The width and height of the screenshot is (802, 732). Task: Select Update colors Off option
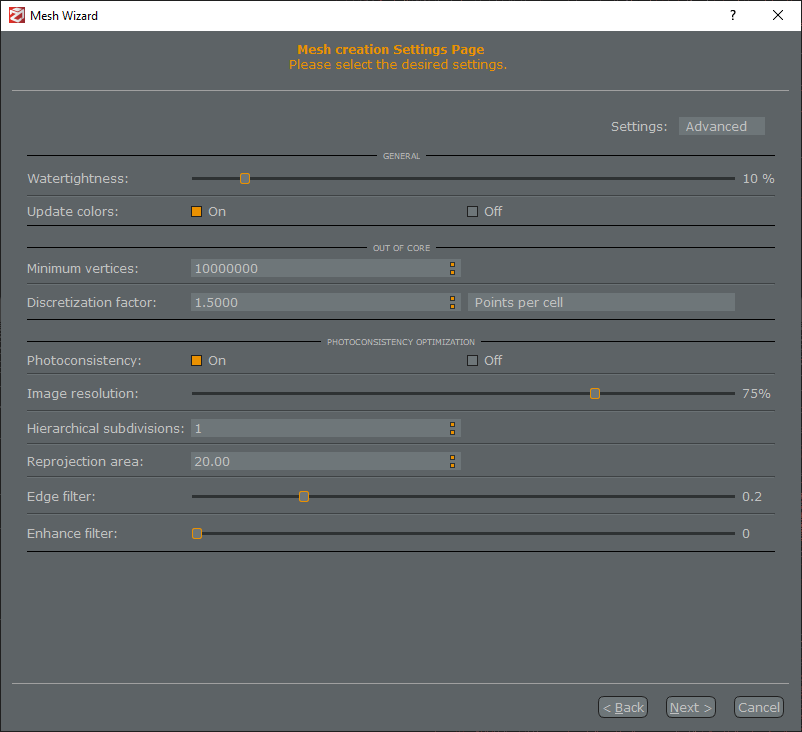pyautogui.click(x=473, y=211)
